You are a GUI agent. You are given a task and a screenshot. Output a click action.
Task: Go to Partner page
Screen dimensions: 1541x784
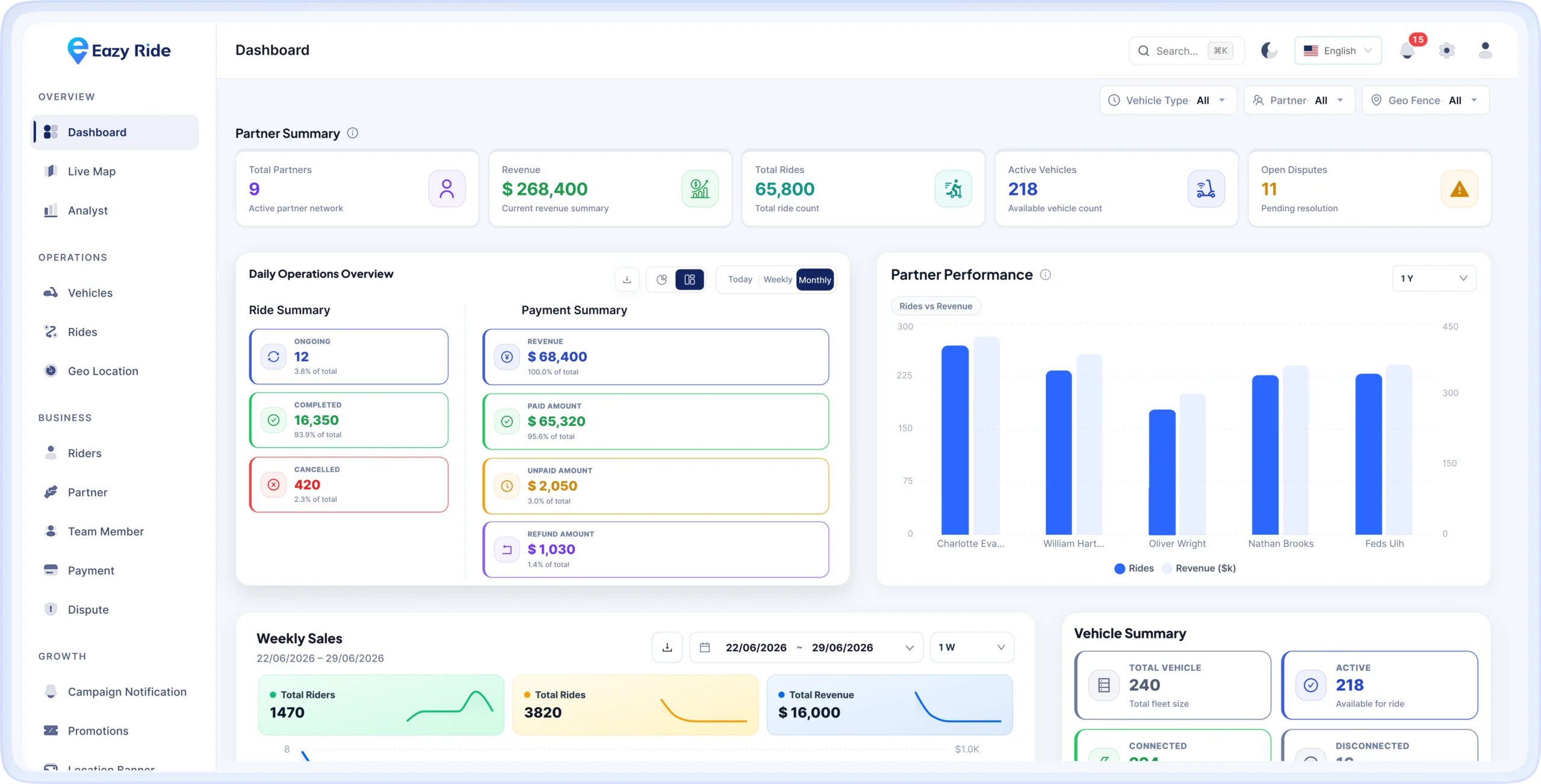coord(115,492)
